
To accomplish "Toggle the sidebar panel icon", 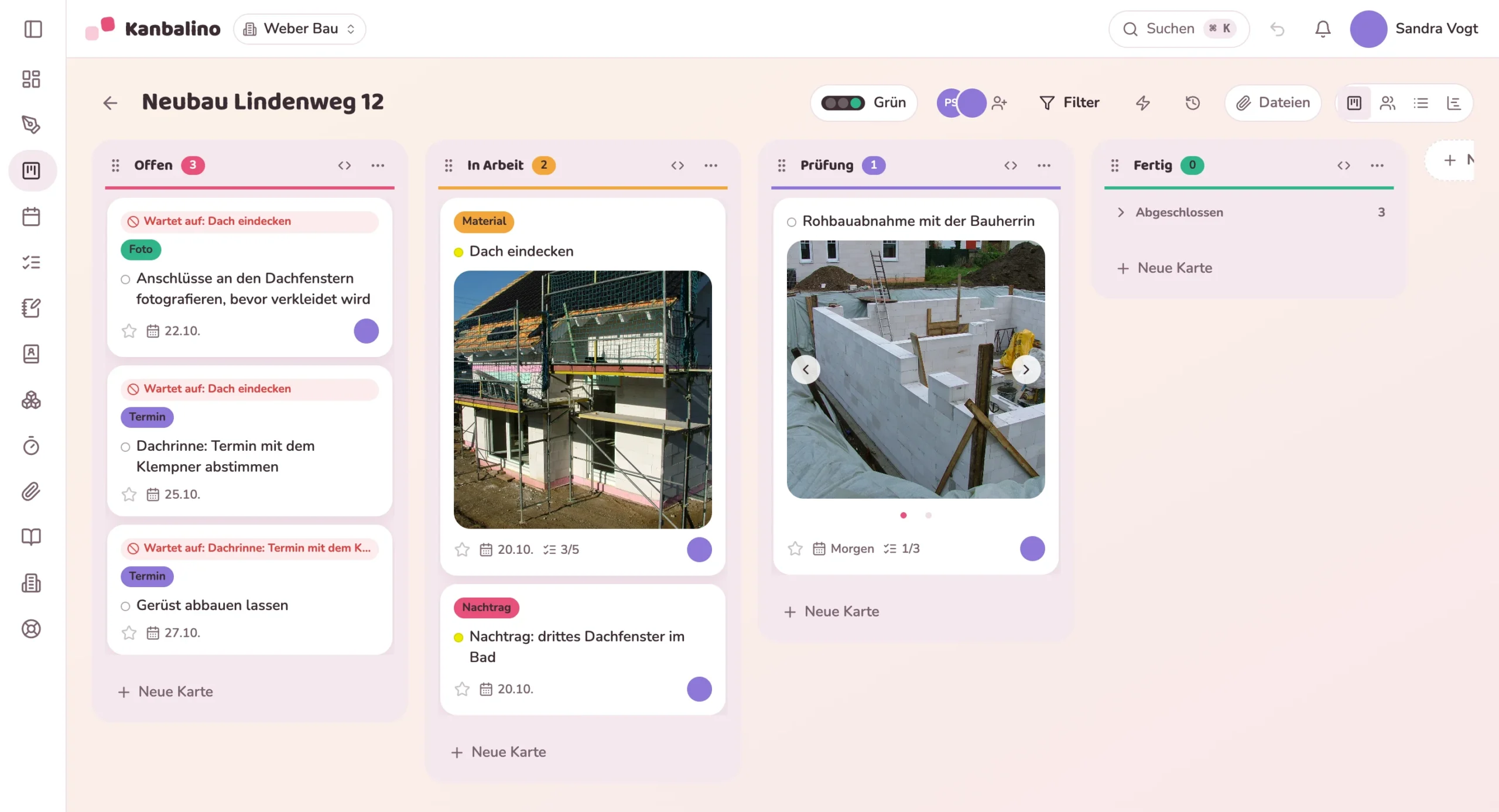I will pos(33,29).
